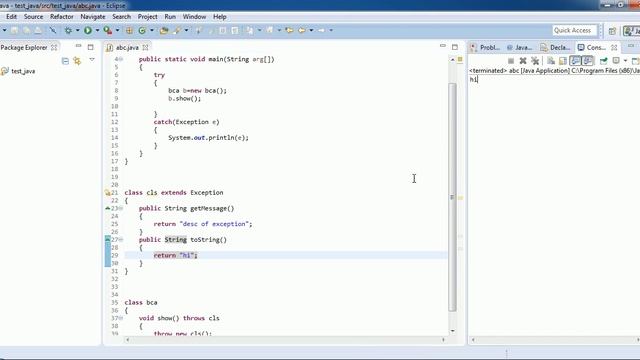The width and height of the screenshot is (640, 360).
Task: Click the Debug bug icon in the toolbar
Action: point(68,30)
